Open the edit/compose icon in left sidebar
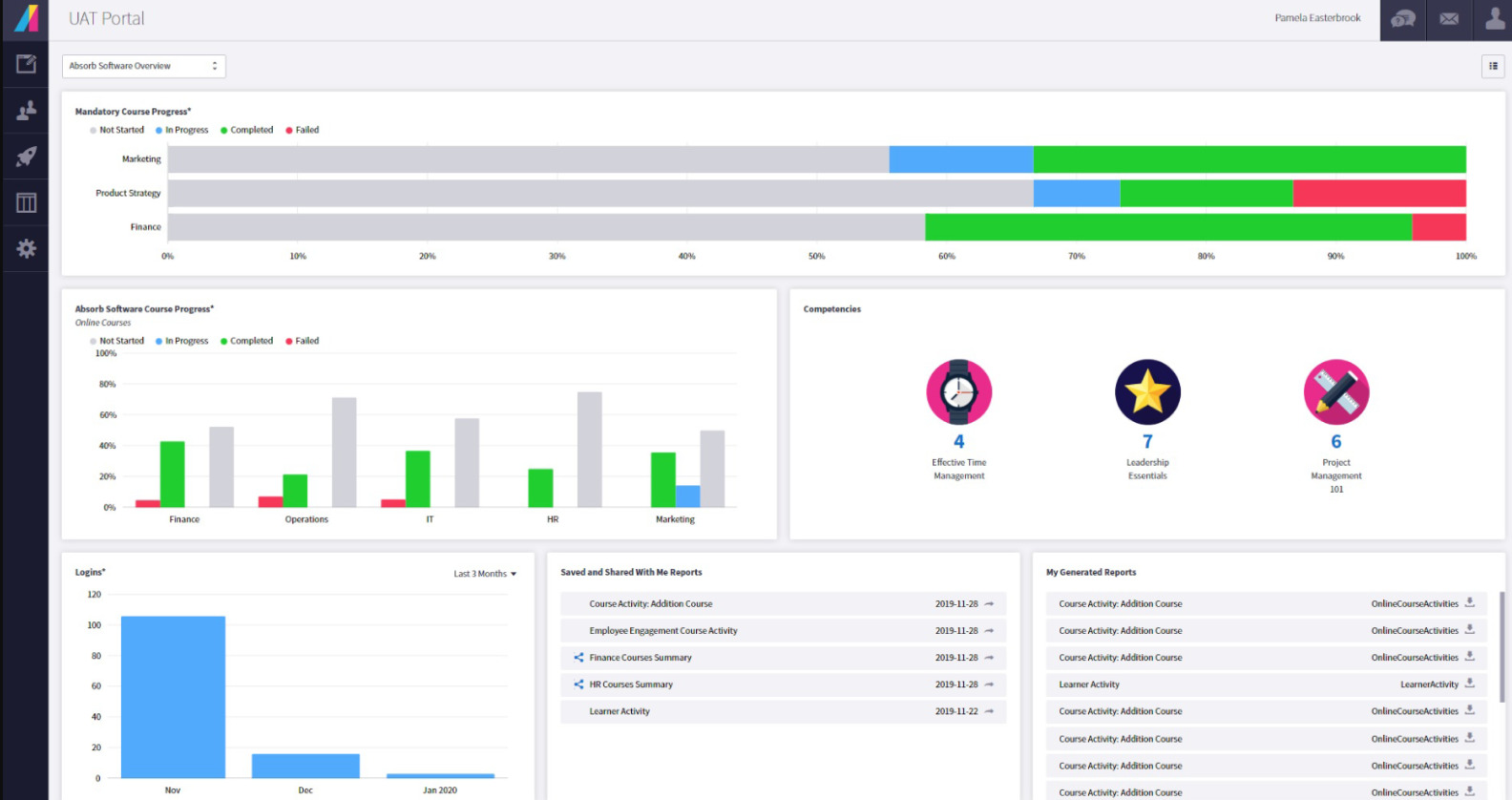Image resolution: width=1512 pixels, height=800 pixels. [x=26, y=65]
